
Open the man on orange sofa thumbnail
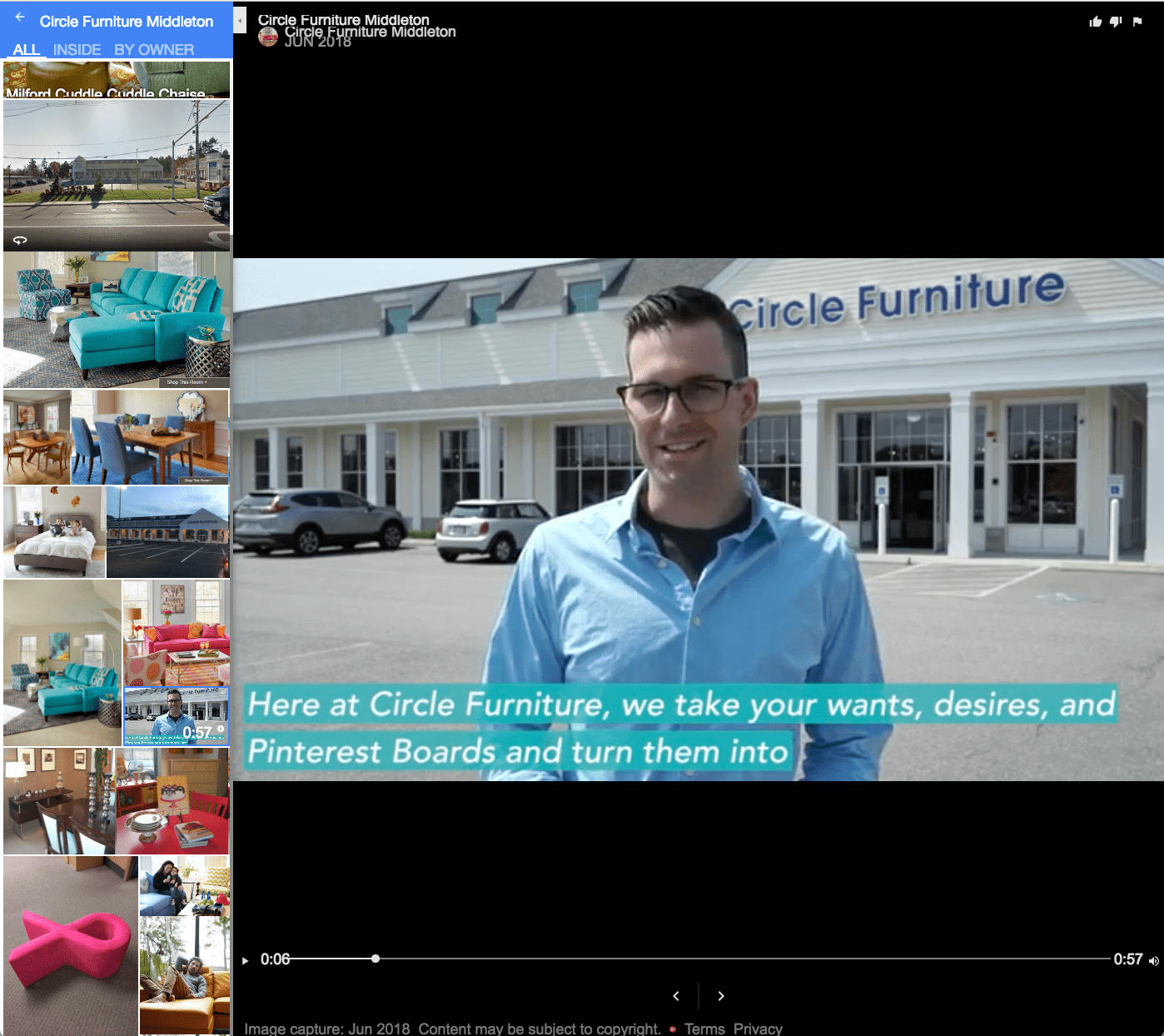[185, 976]
